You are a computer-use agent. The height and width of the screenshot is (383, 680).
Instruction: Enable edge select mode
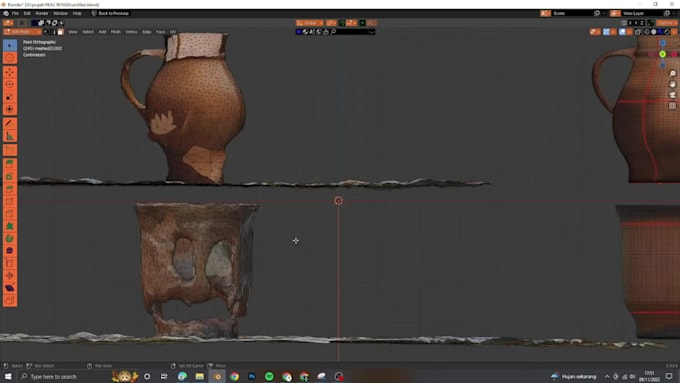[x=54, y=32]
